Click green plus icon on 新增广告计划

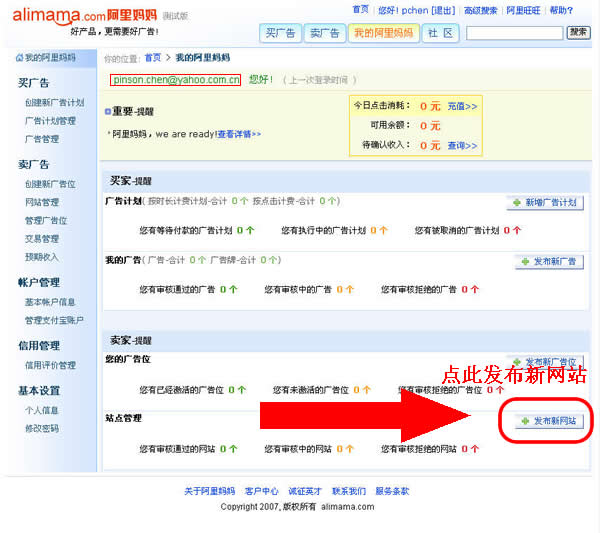coord(517,202)
